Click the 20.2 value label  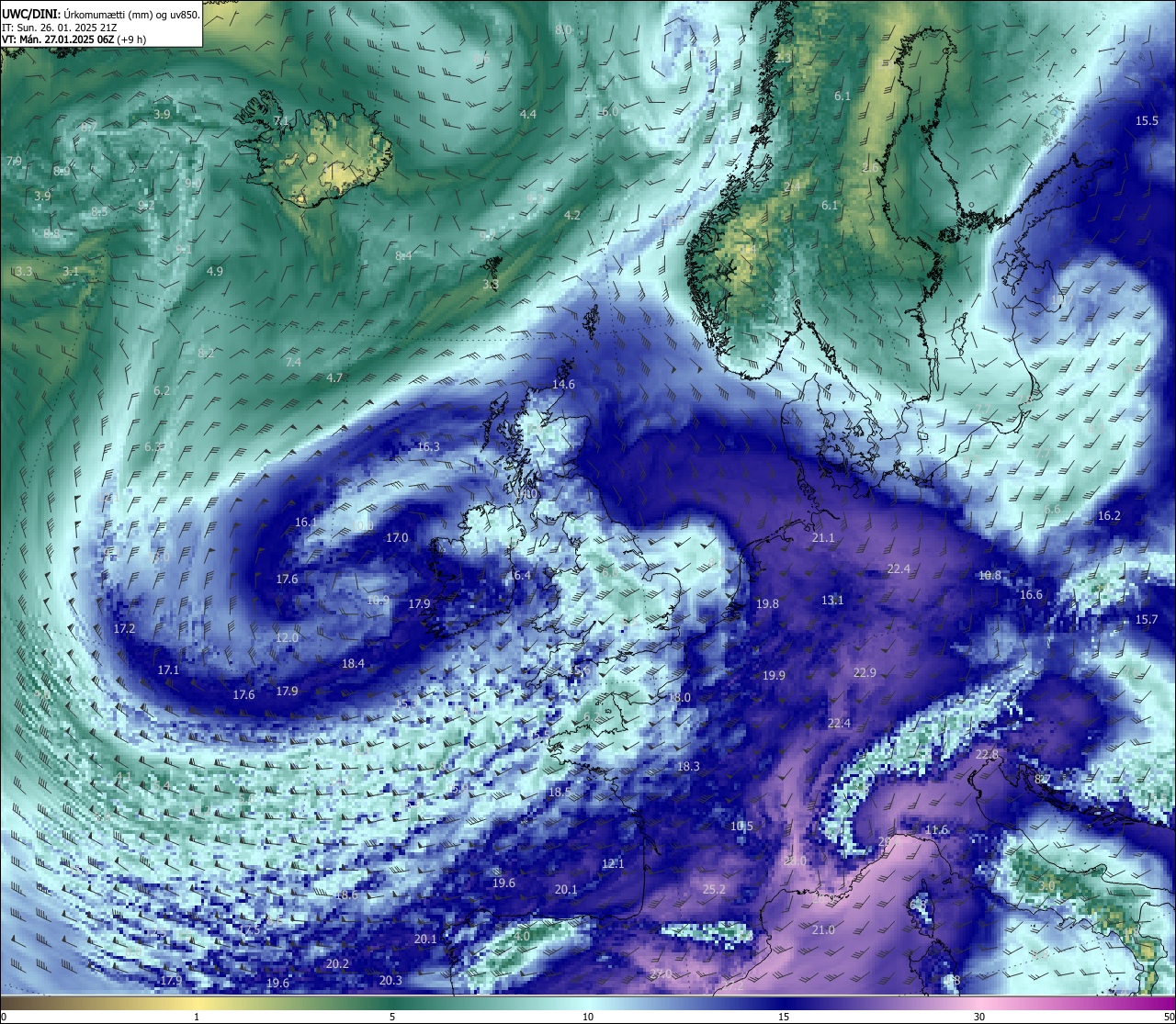337,964
